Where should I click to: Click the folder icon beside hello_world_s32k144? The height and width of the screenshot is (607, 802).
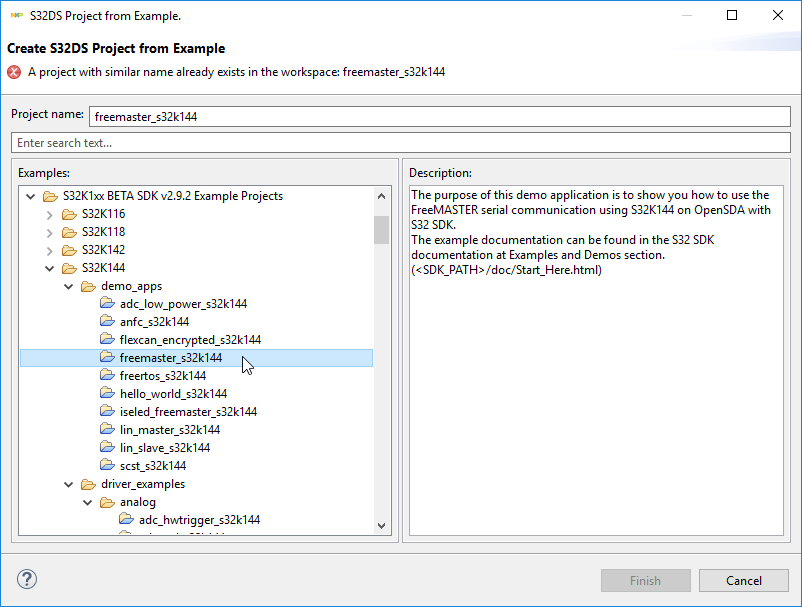click(x=108, y=394)
